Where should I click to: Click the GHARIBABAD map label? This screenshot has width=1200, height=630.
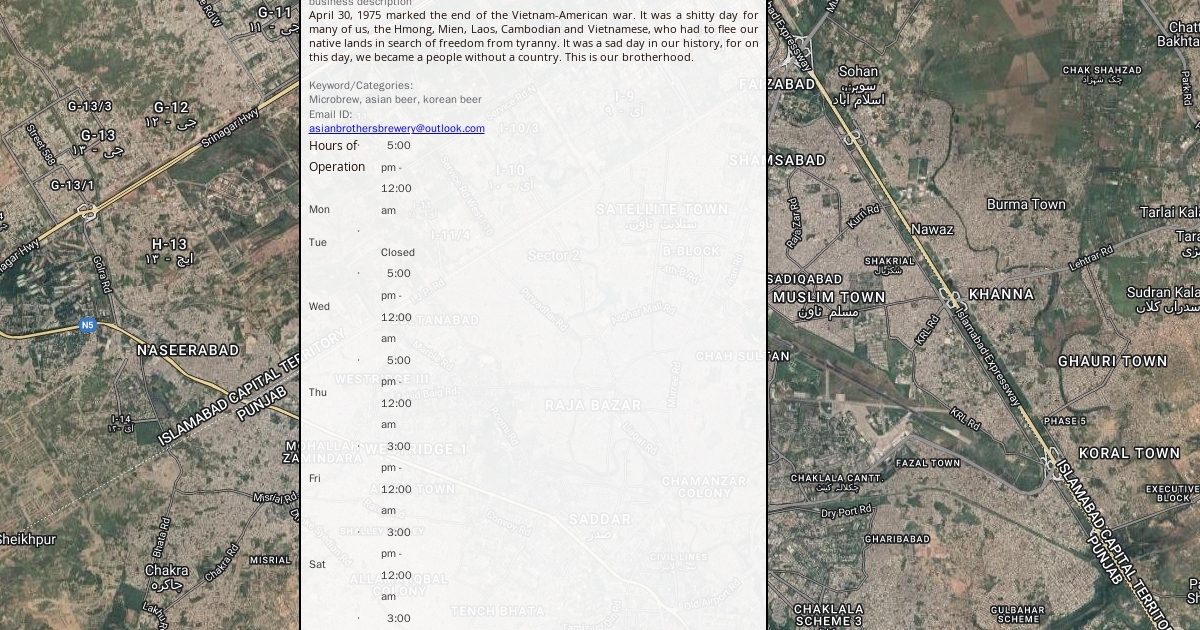click(897, 539)
